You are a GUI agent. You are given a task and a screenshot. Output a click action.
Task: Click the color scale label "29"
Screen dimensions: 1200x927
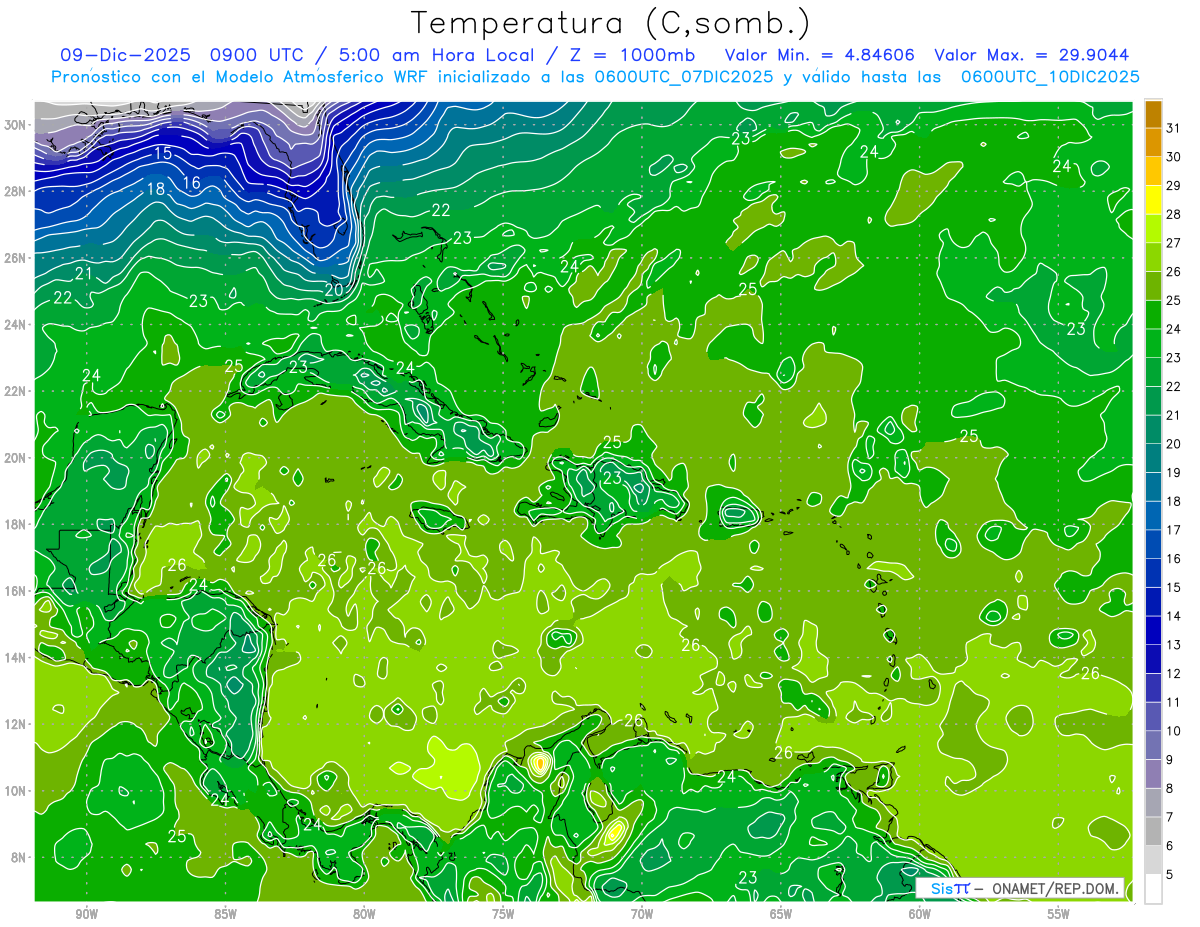pyautogui.click(x=1174, y=185)
